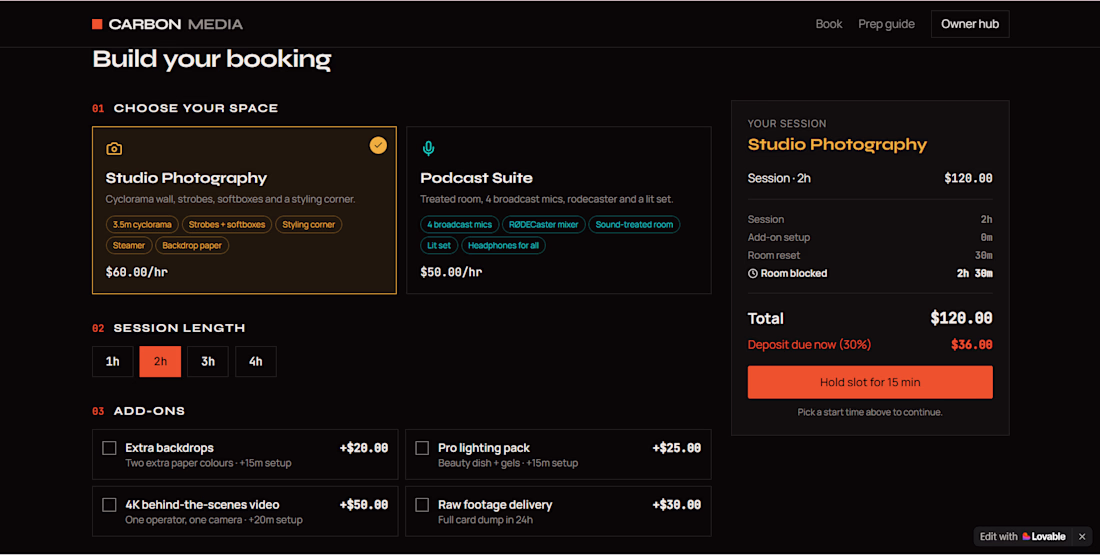Viewport: 1100px width, 555px height.
Task: Click the Strobes + softboxes tag
Action: [227, 225]
